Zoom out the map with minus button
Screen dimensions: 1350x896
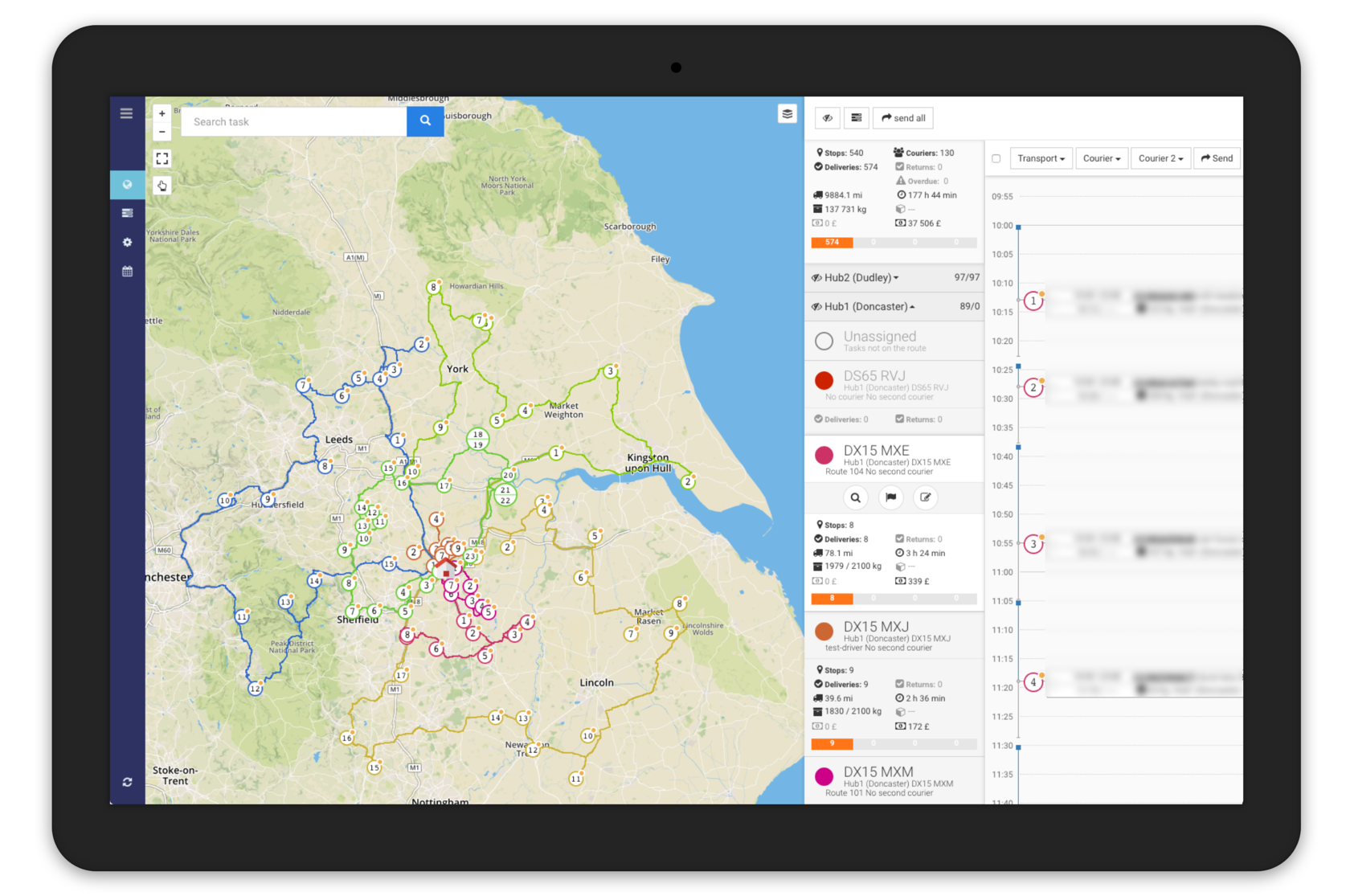tap(162, 132)
